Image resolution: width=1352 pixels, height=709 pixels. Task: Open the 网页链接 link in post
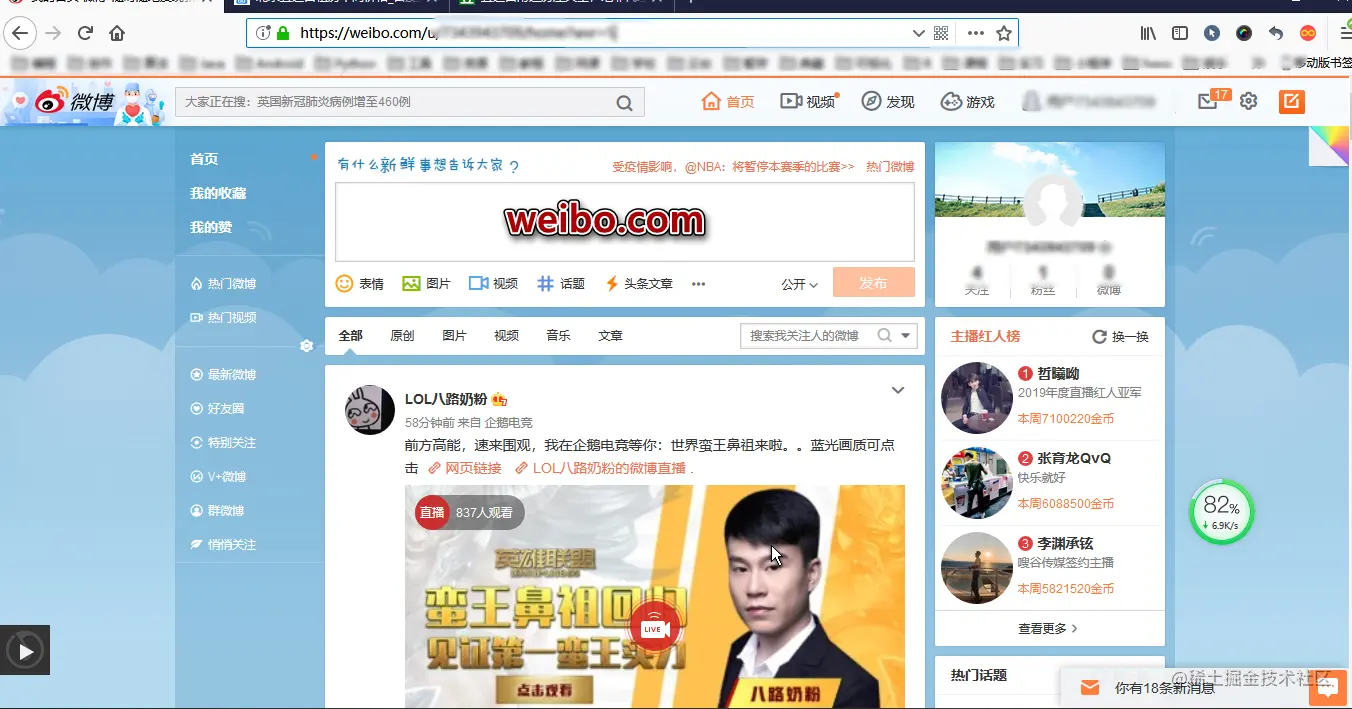(x=465, y=468)
